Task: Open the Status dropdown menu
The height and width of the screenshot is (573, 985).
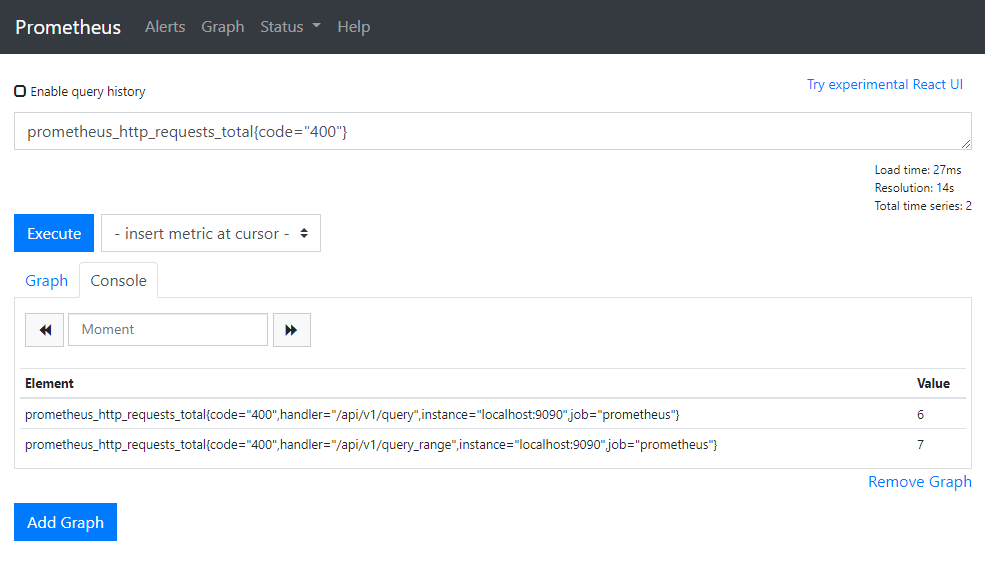Action: [x=290, y=27]
